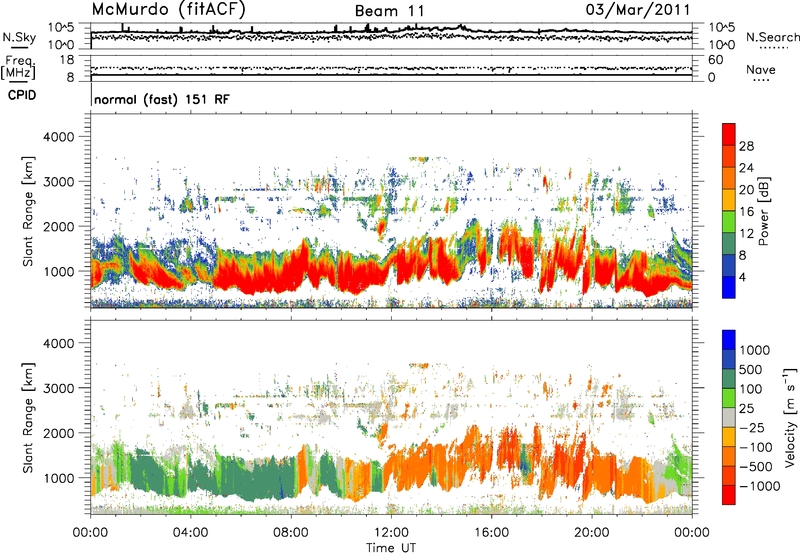Click the 04:00 time axis tick label
The image size is (800, 554).
[x=191, y=533]
